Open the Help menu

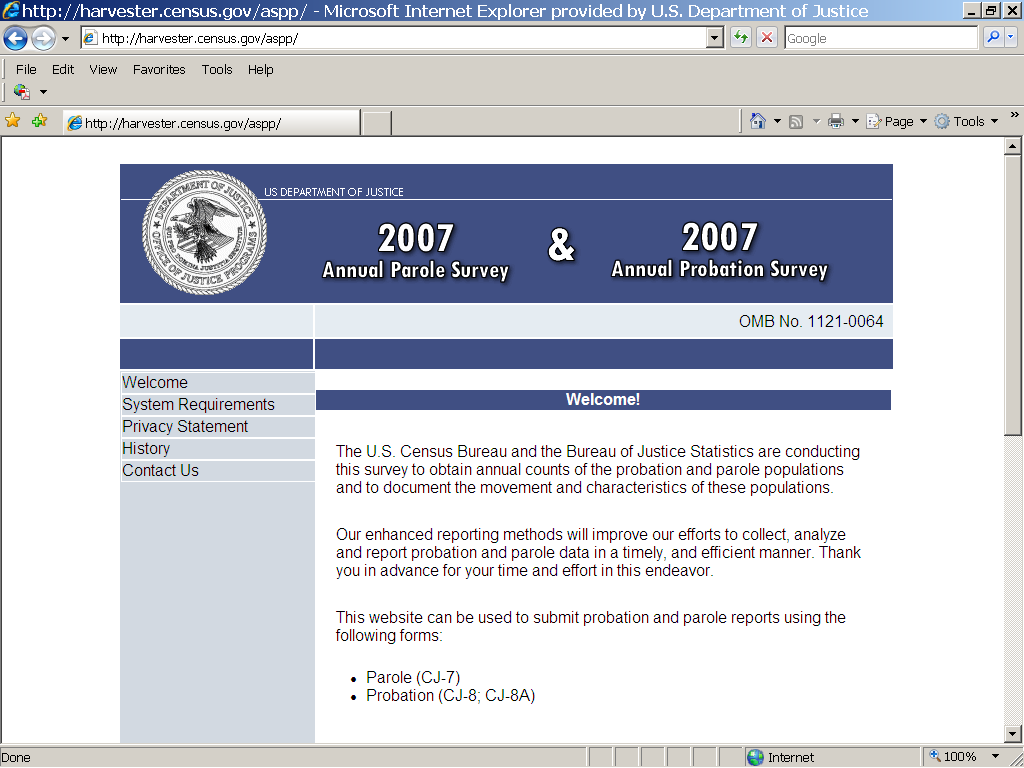(260, 69)
